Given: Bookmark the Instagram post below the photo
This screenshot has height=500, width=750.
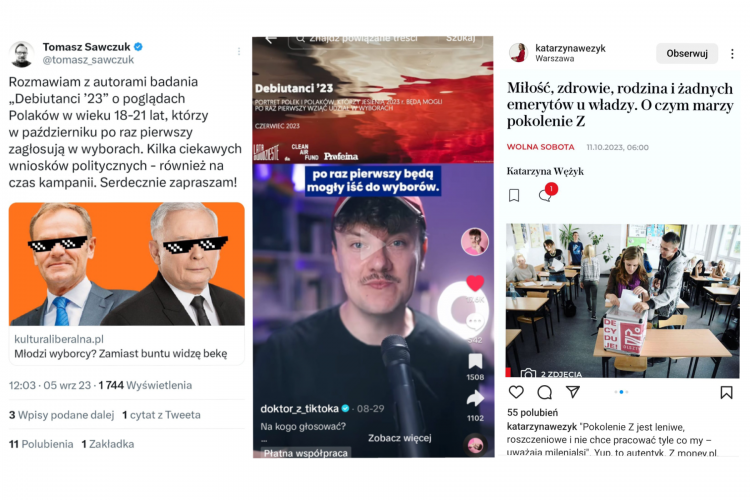Looking at the screenshot, I should 726,392.
